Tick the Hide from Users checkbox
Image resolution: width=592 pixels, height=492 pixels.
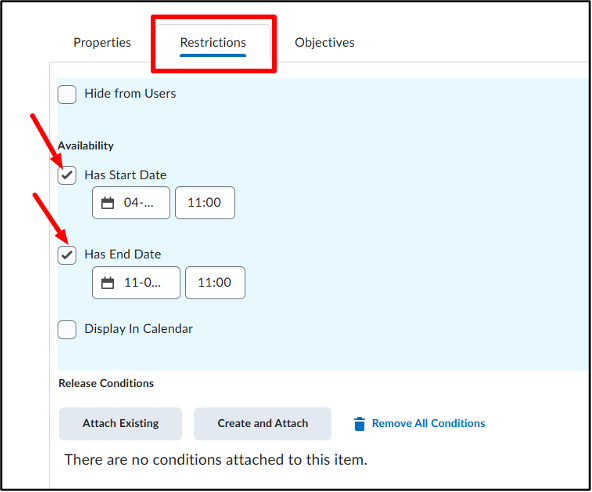click(x=67, y=94)
